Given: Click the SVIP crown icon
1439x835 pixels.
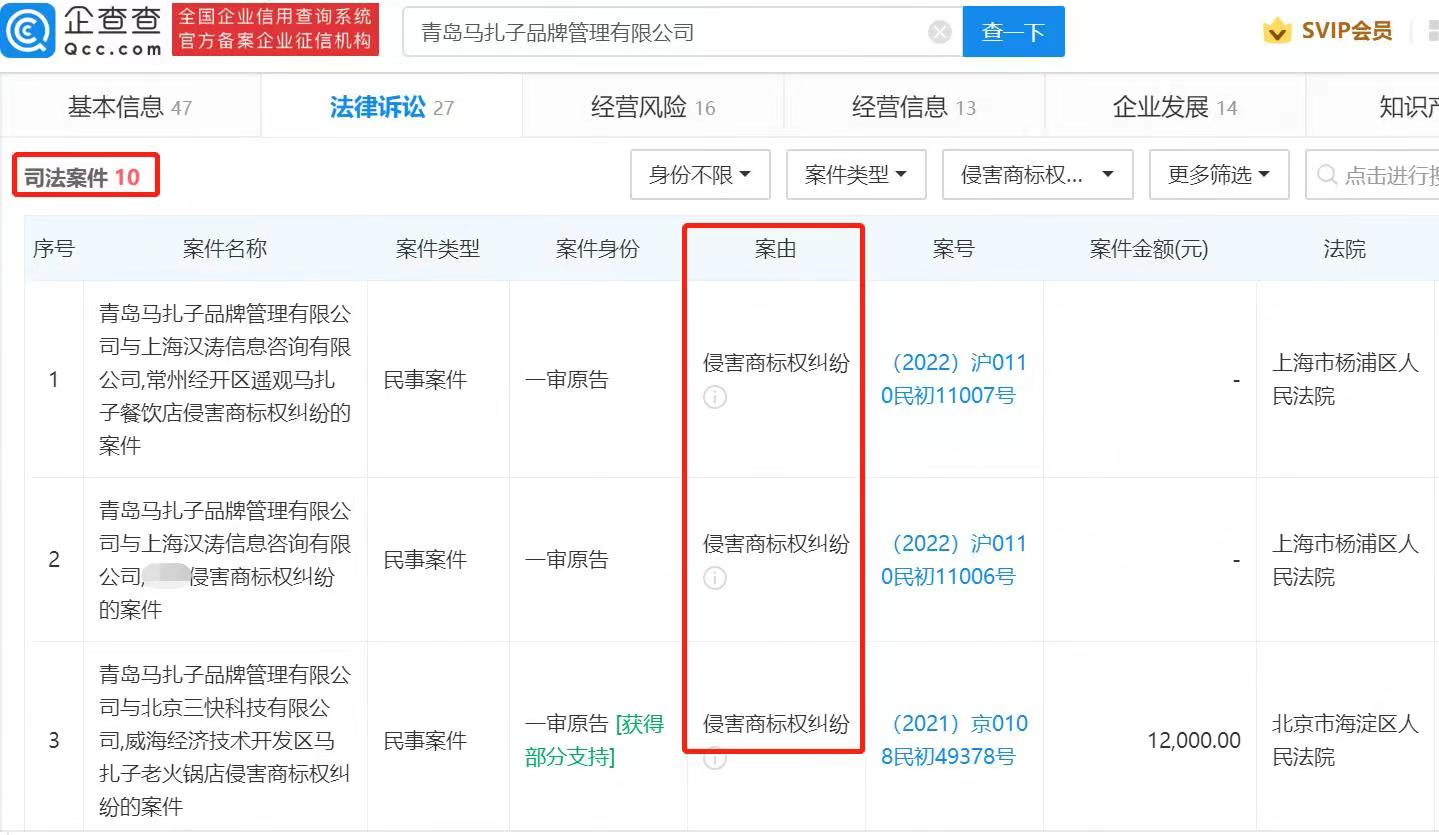Looking at the screenshot, I should coord(1277,31).
